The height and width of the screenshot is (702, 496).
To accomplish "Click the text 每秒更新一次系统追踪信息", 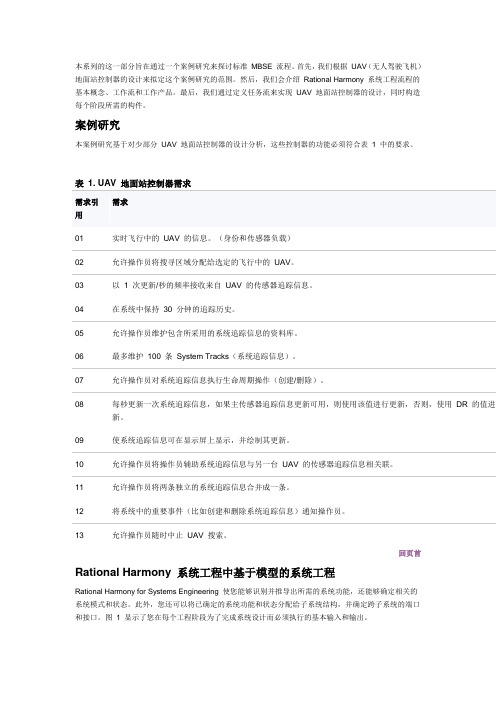I will [x=159, y=404].
